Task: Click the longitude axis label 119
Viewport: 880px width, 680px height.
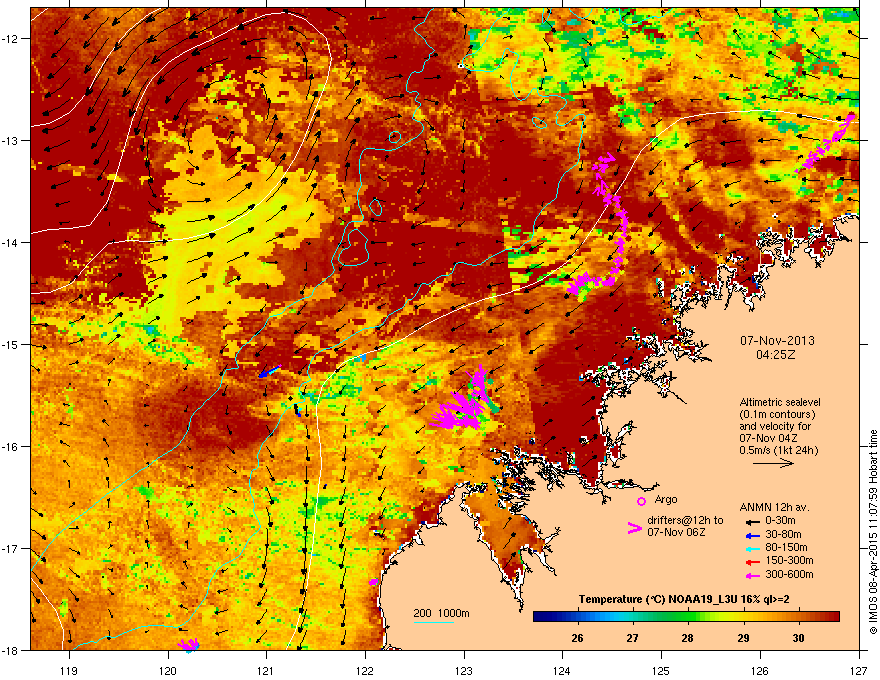Action: 69,670
